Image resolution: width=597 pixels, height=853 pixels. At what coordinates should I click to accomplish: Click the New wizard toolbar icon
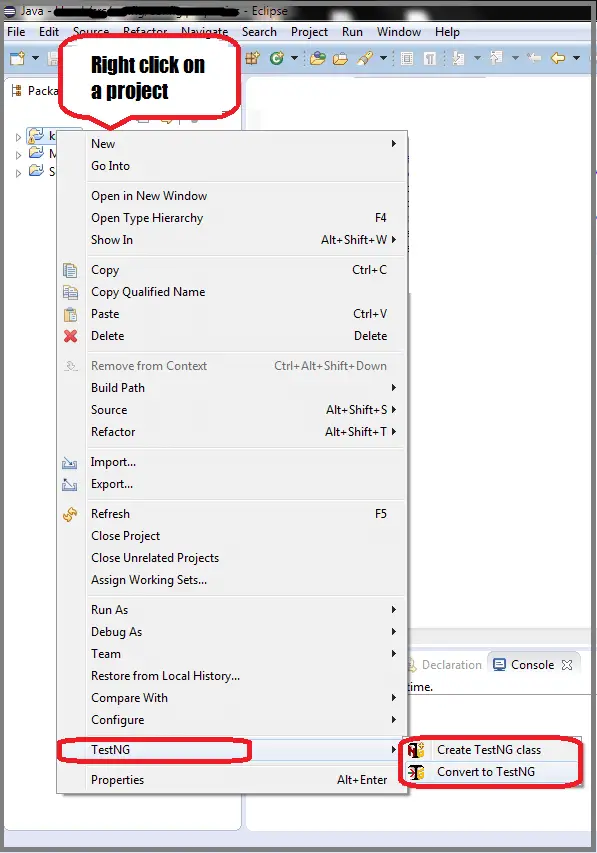coord(17,58)
